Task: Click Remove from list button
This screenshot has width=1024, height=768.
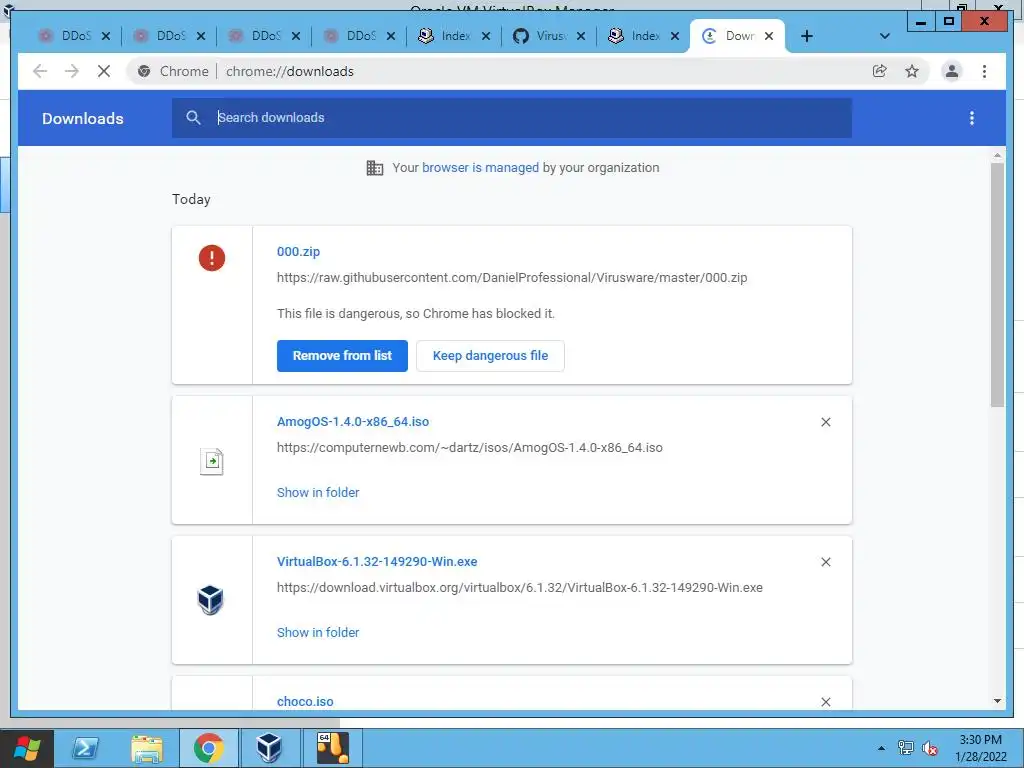Action: [x=342, y=356]
